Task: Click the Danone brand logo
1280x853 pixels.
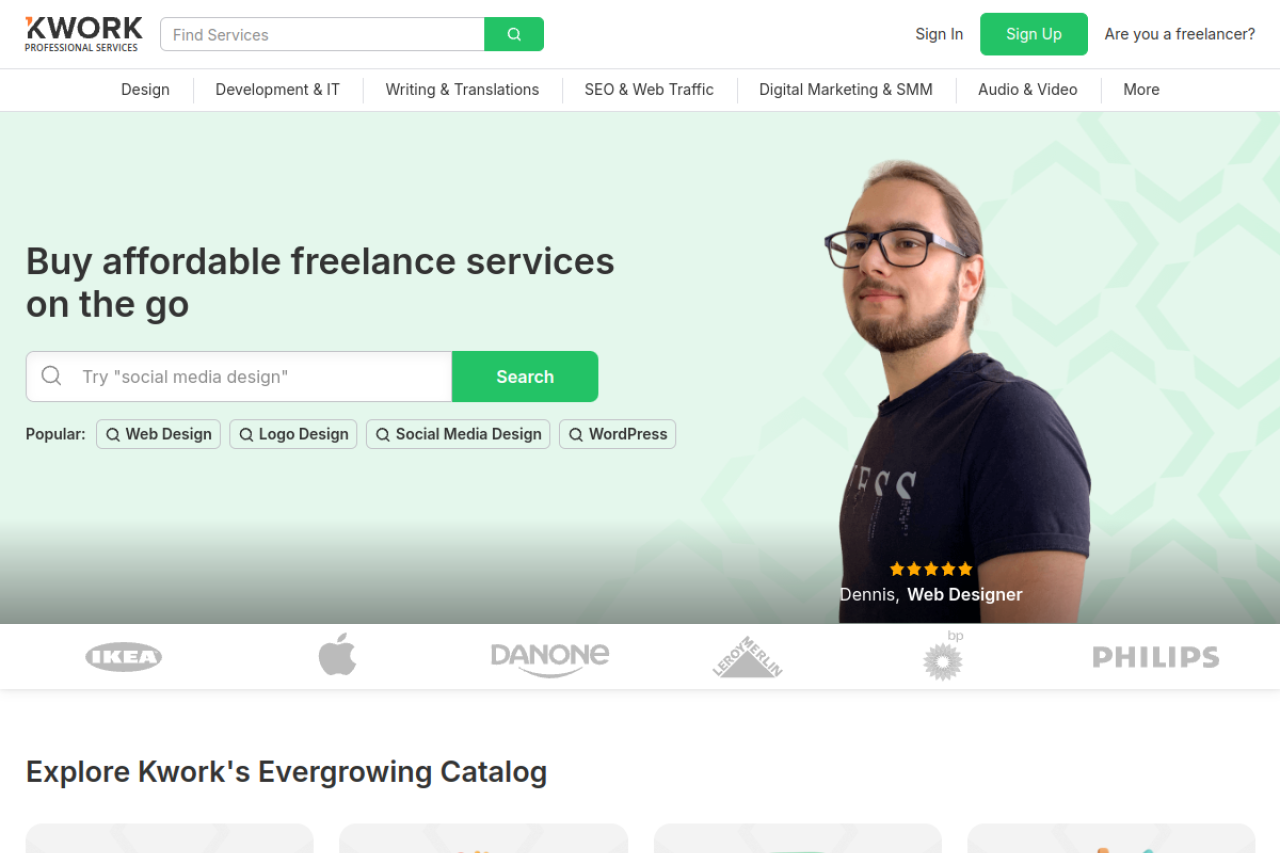Action: (550, 658)
